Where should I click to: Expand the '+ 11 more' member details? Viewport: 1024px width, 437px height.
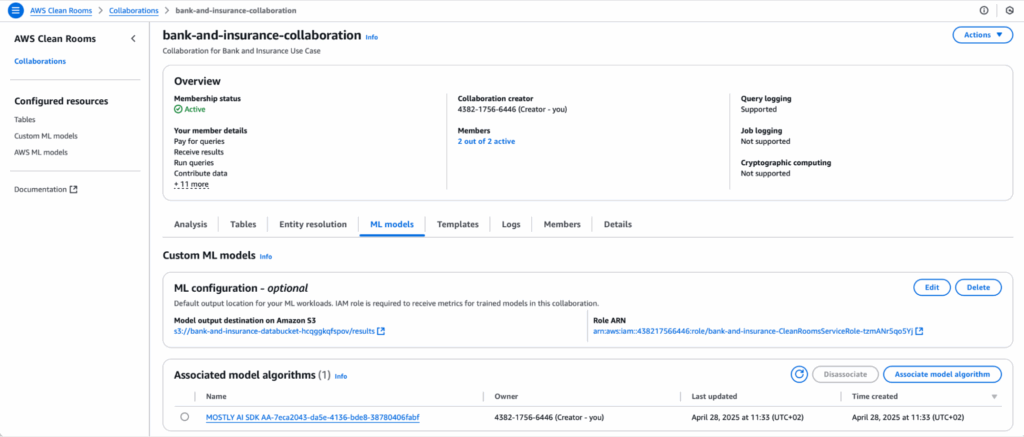pyautogui.click(x=191, y=184)
